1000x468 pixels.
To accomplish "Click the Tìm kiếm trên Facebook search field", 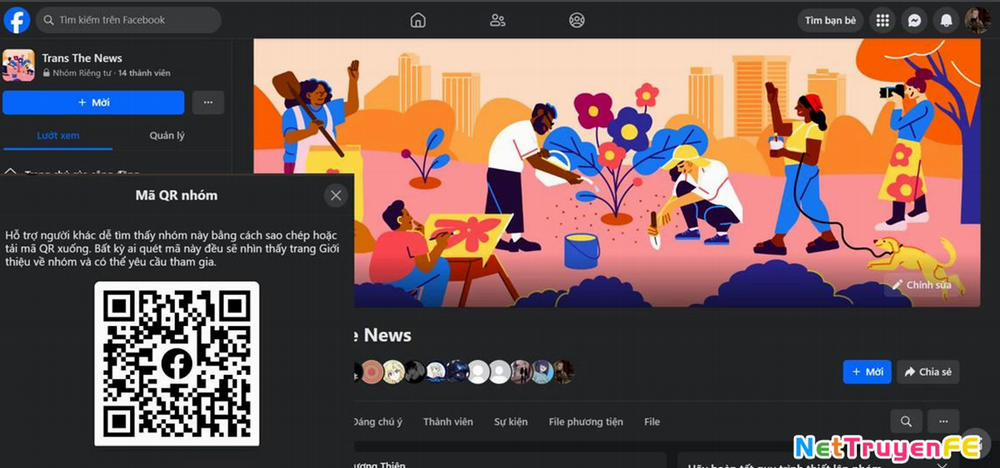I will tap(129, 20).
